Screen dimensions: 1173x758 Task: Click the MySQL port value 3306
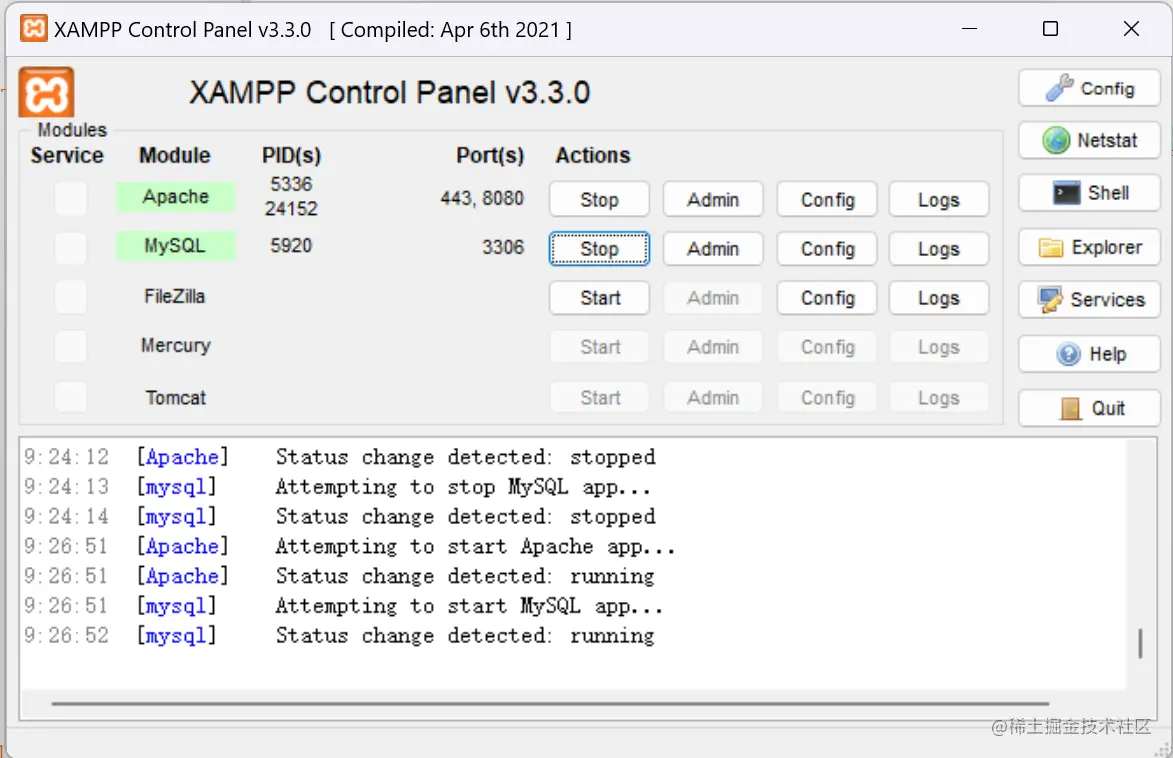coord(503,247)
